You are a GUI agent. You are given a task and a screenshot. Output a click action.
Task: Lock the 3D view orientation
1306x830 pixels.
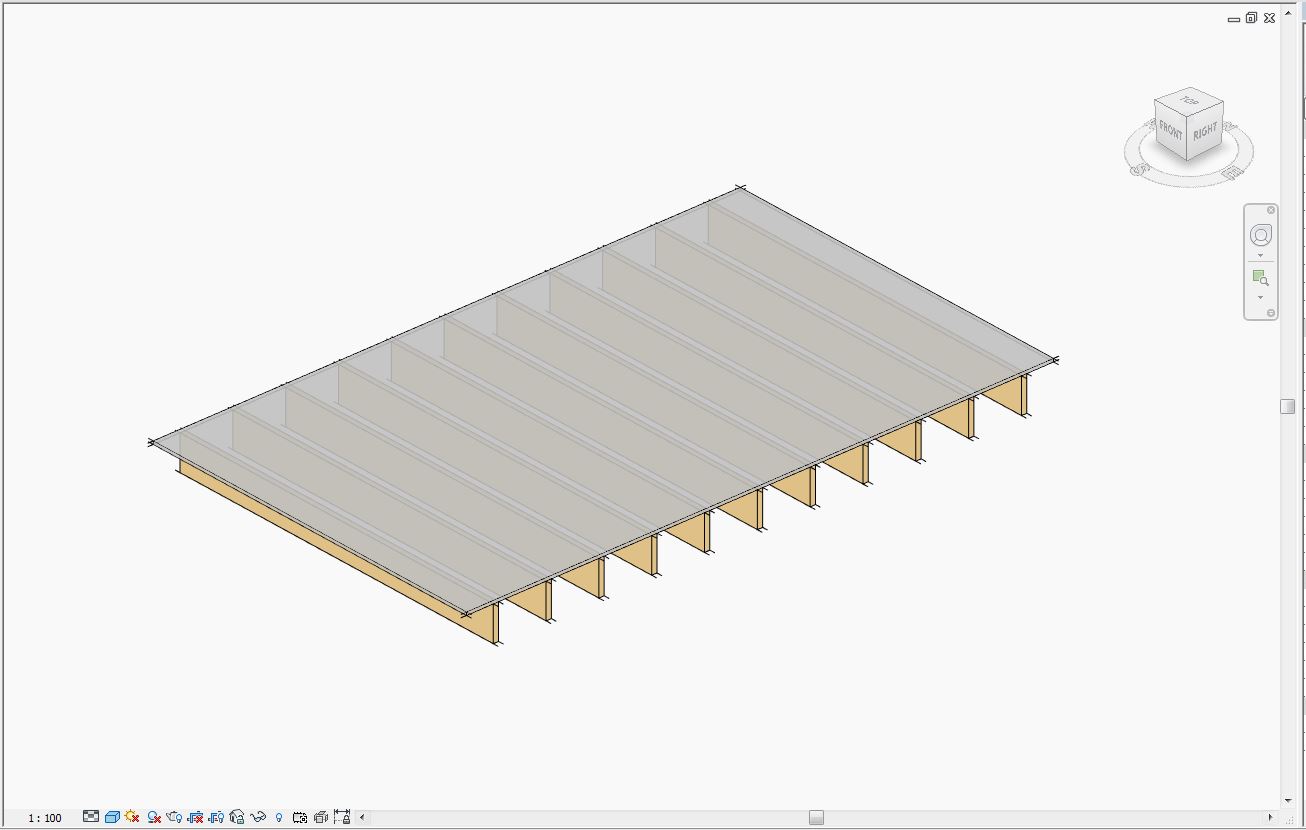point(236,817)
